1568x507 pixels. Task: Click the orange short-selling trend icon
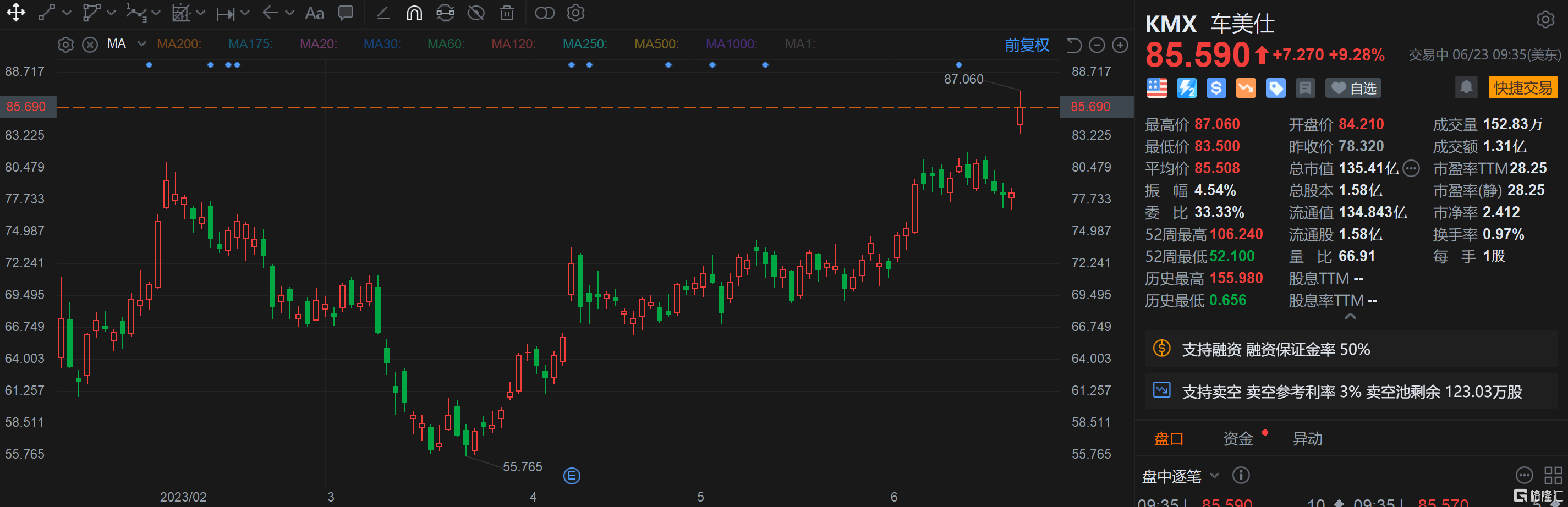point(1246,88)
